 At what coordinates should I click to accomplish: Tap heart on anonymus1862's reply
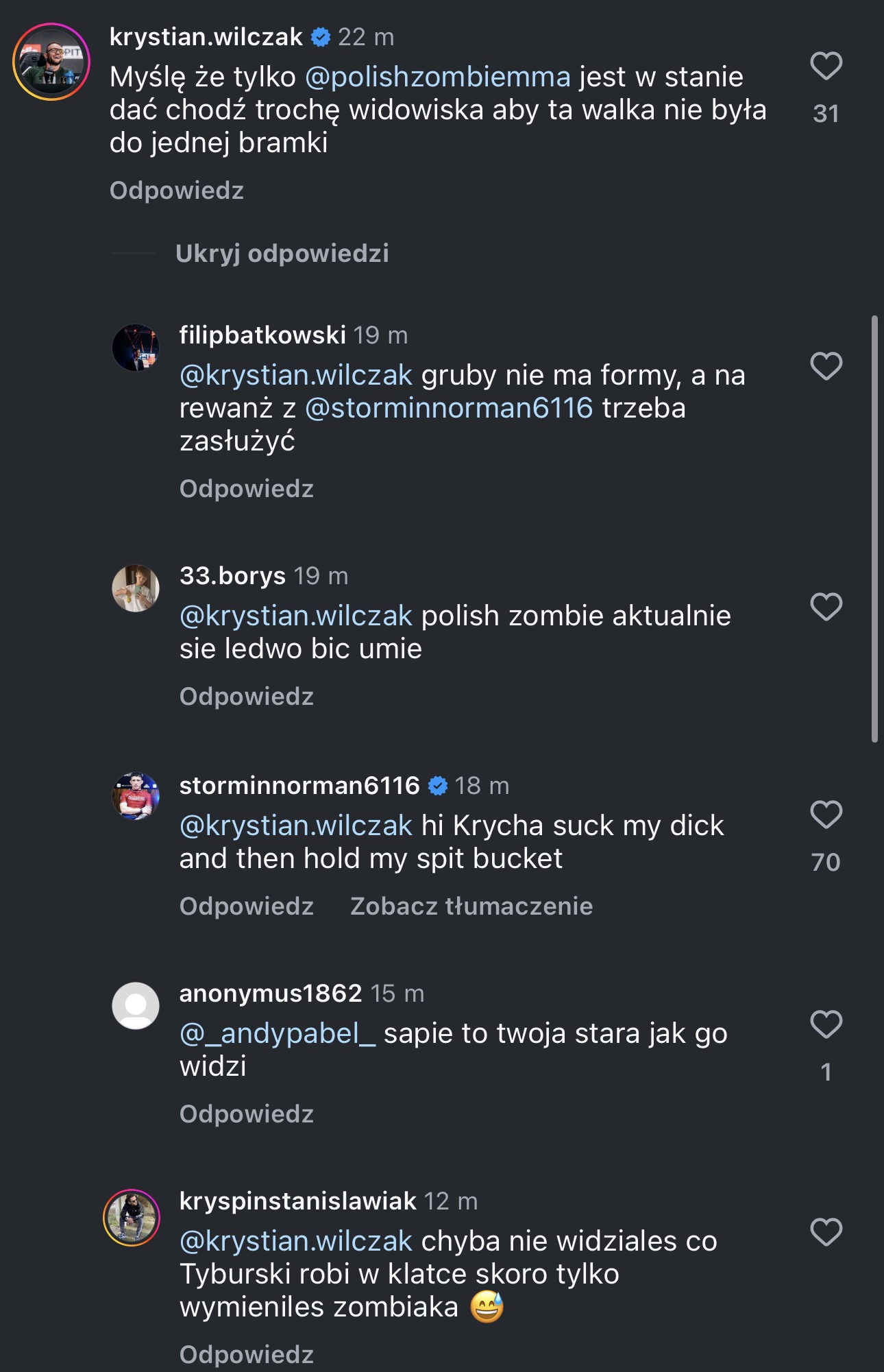point(826,1024)
